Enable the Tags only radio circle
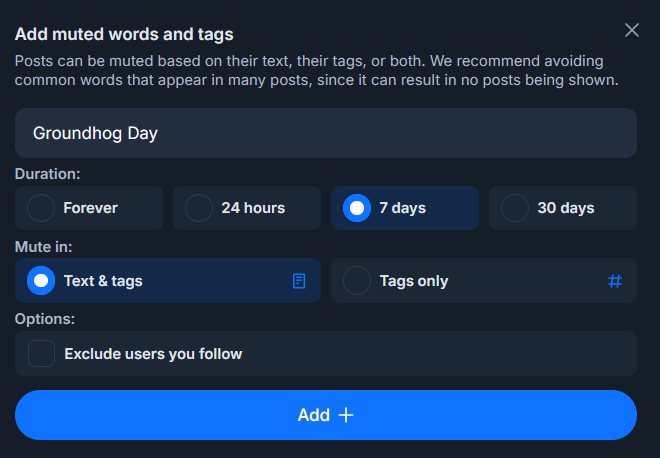 point(357,281)
